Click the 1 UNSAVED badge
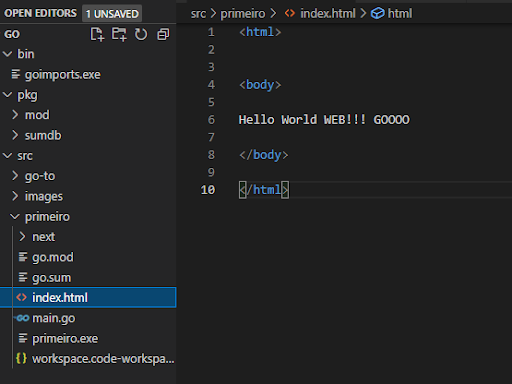The width and height of the screenshot is (512, 384). (x=112, y=14)
